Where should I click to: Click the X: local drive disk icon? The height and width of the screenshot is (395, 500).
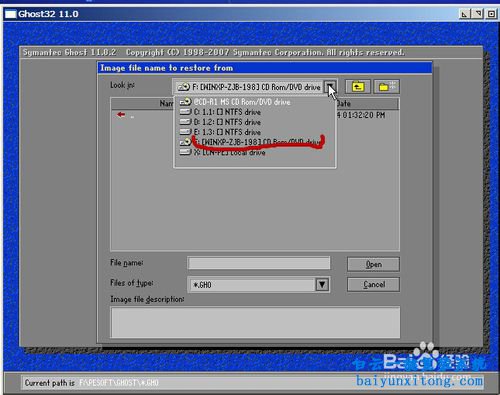[185, 152]
